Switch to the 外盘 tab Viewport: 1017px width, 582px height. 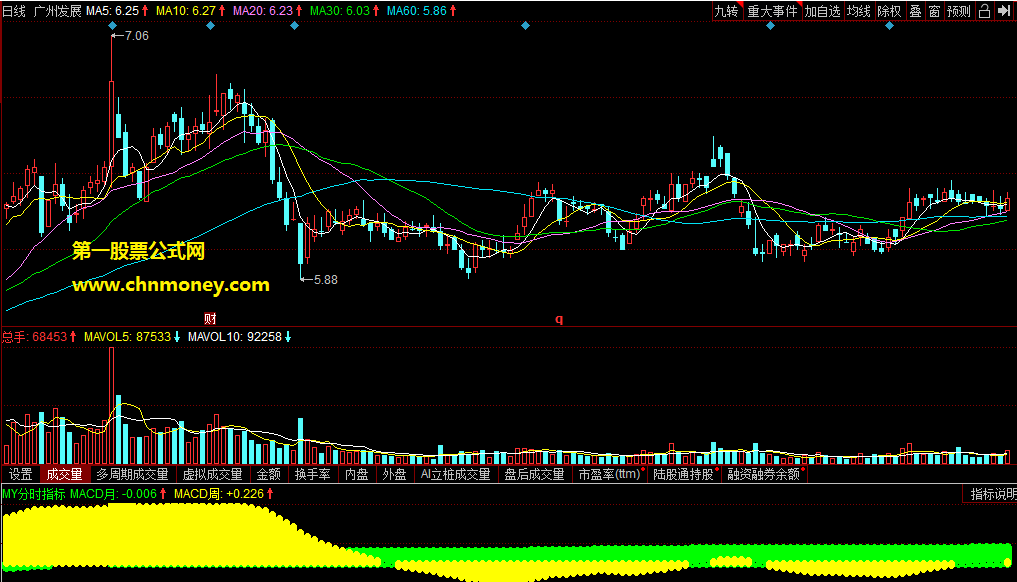point(394,474)
